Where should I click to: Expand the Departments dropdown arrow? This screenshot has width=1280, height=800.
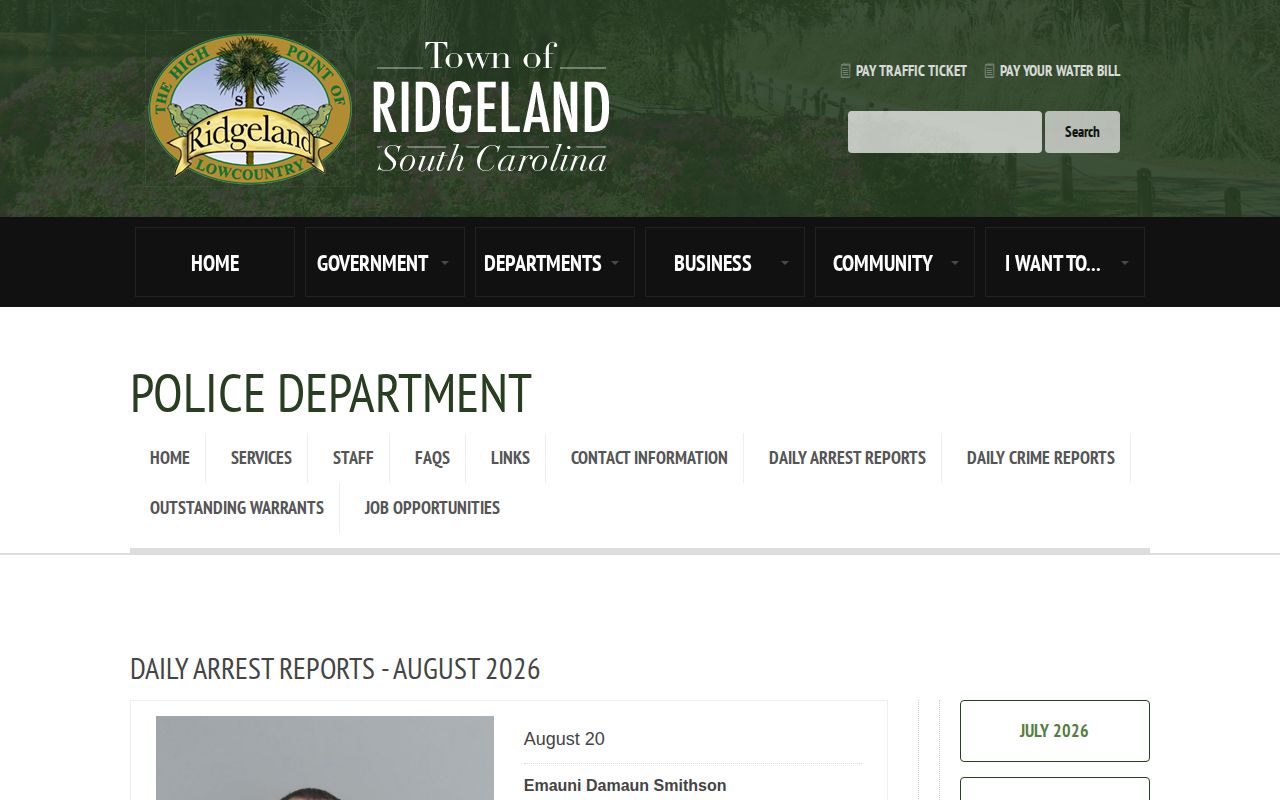click(x=615, y=263)
